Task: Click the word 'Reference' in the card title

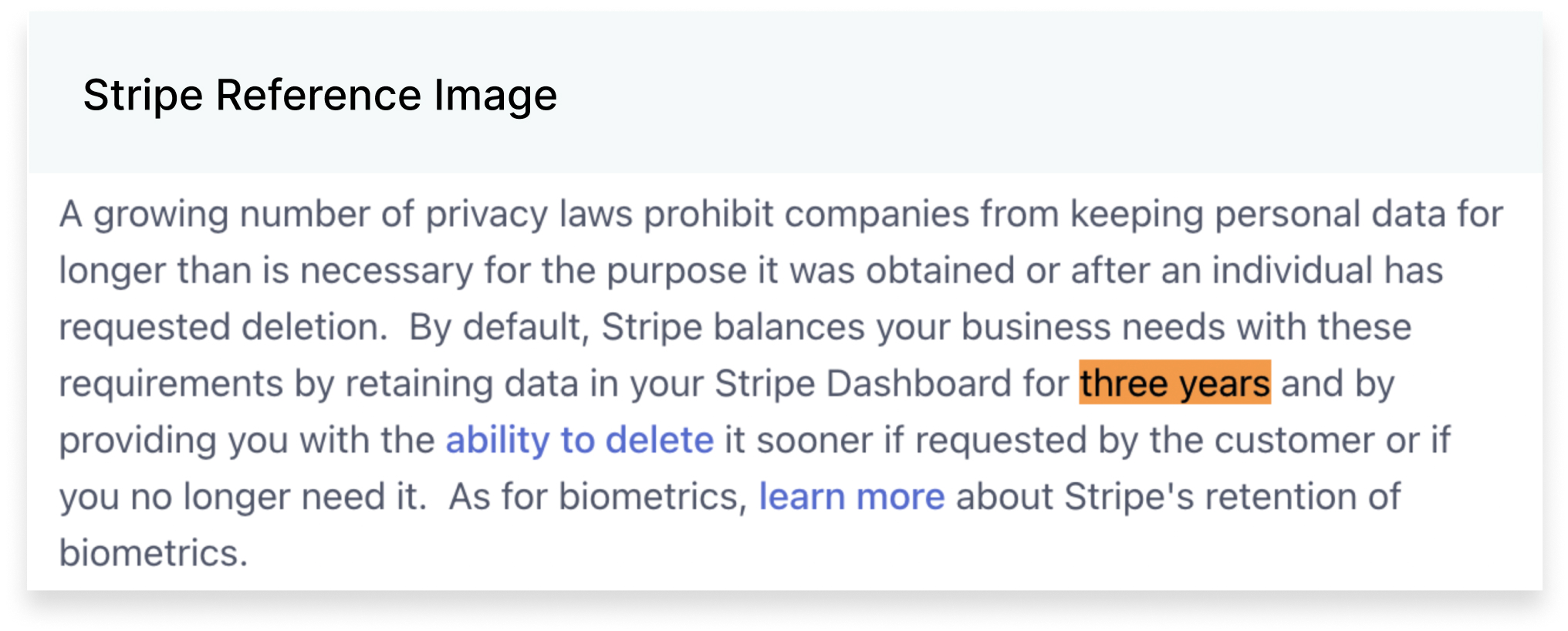Action: tap(319, 96)
